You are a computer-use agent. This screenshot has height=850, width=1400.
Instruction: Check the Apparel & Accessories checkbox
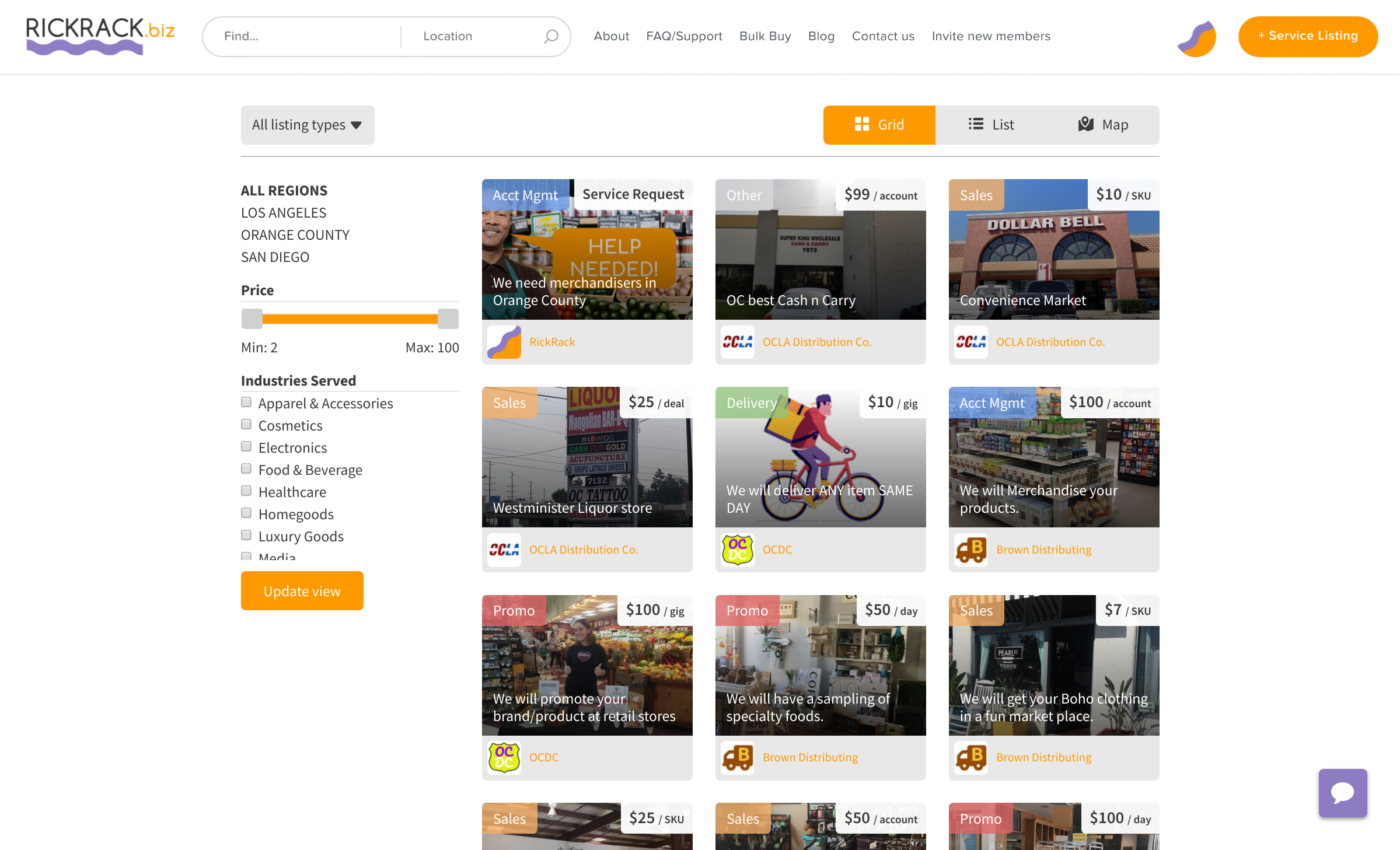(246, 403)
